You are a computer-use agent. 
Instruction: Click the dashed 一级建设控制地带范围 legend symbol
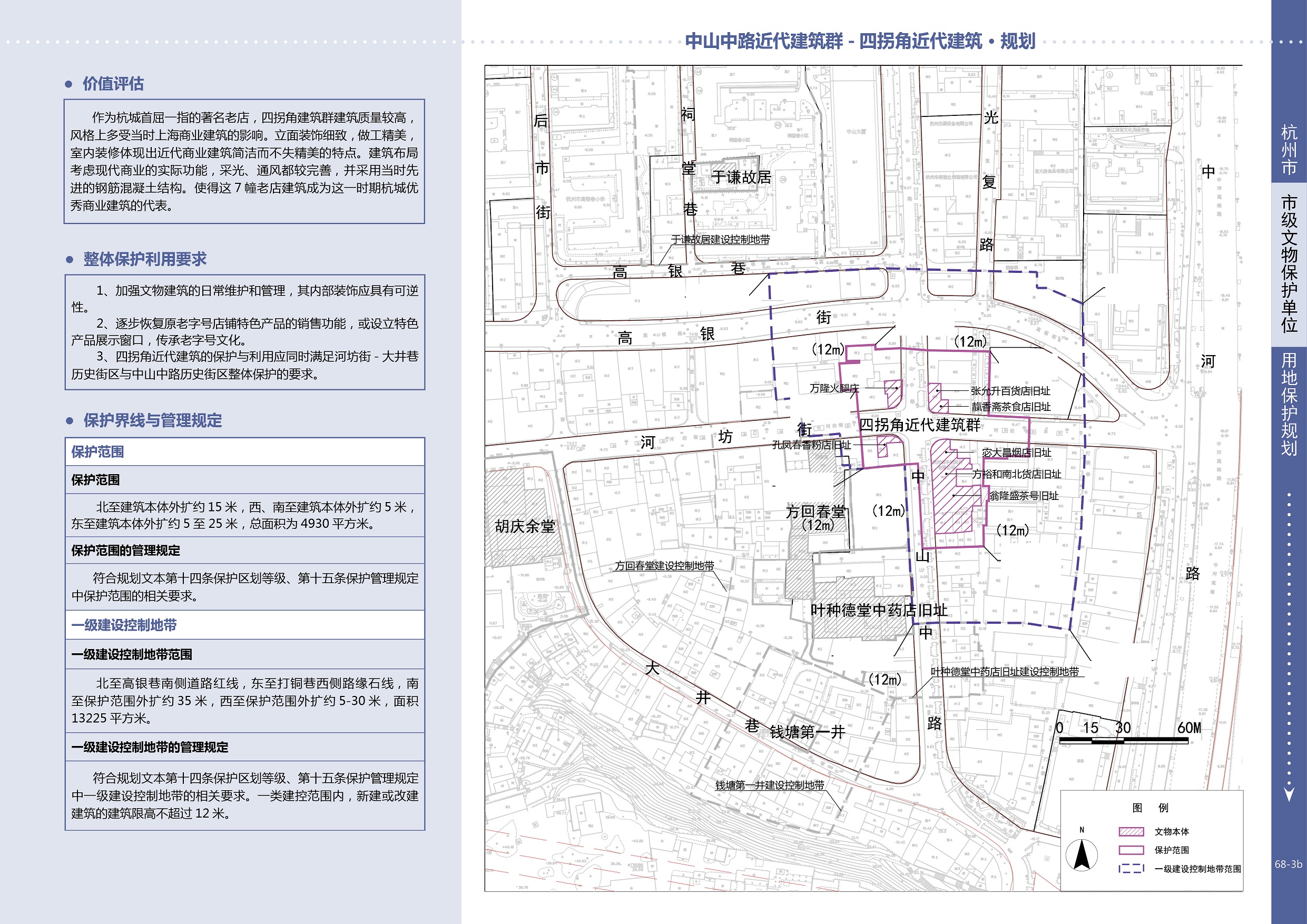(x=1131, y=869)
